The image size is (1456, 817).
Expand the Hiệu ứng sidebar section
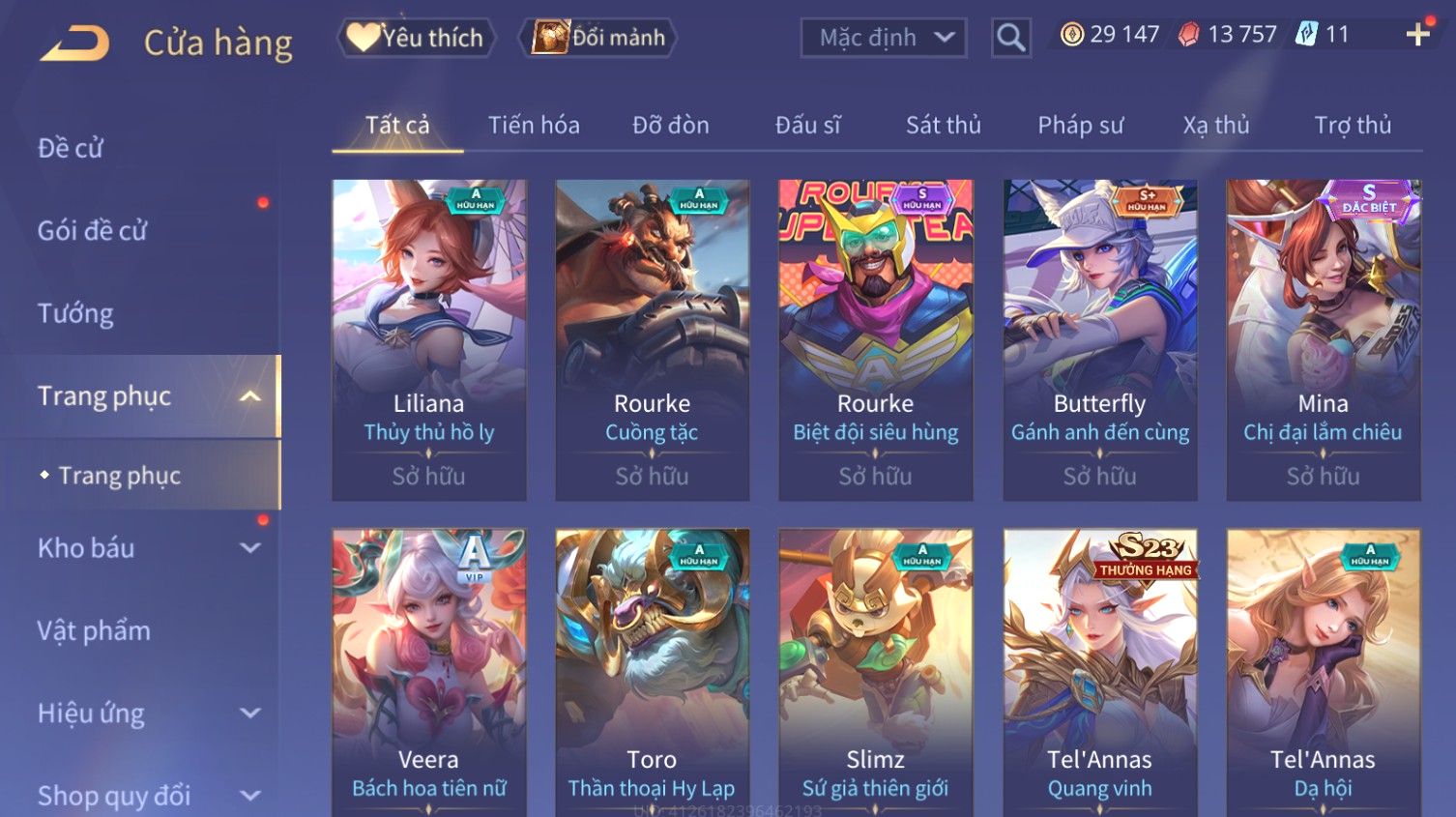coord(250,714)
